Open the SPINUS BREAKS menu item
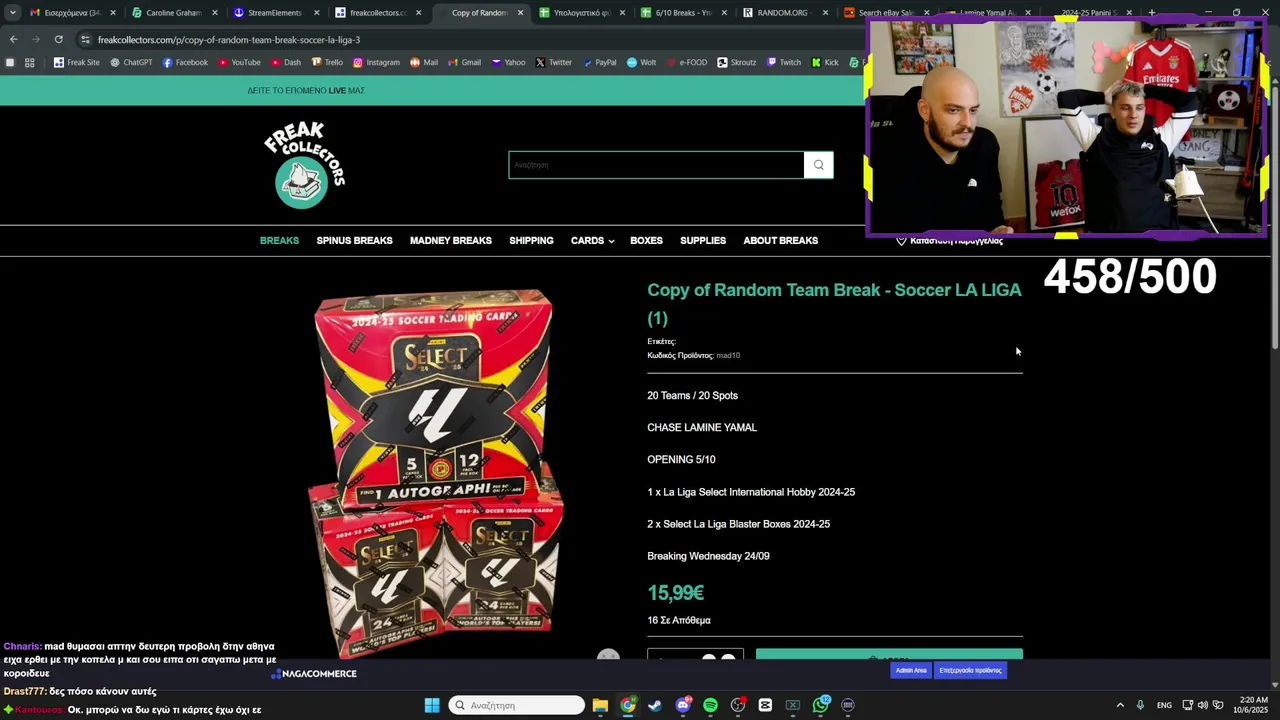 point(354,241)
